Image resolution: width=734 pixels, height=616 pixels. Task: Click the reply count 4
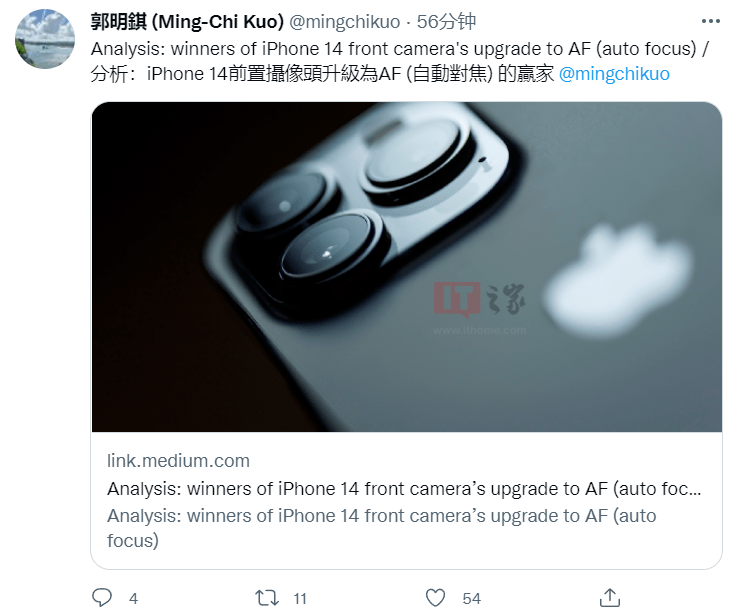[x=133, y=599]
